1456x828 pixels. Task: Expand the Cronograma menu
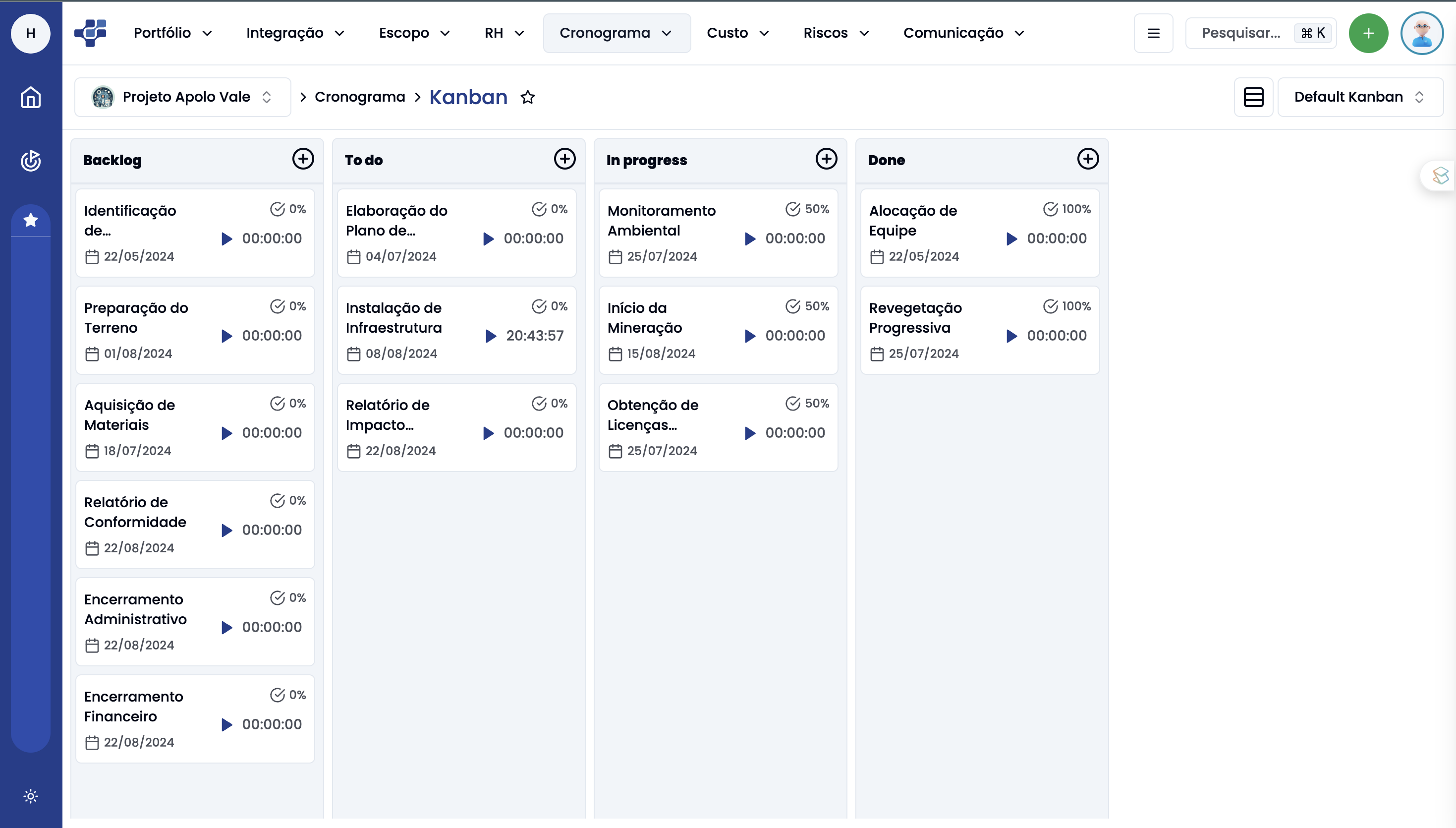point(616,33)
